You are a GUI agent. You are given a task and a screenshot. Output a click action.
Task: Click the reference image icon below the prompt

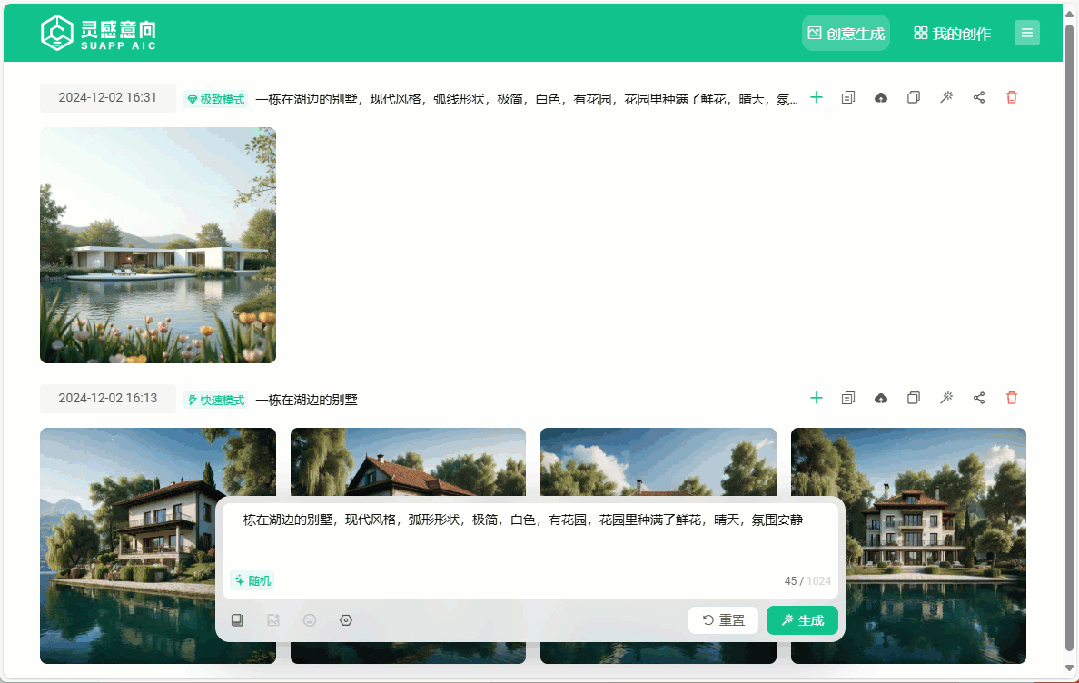pyautogui.click(x=273, y=620)
